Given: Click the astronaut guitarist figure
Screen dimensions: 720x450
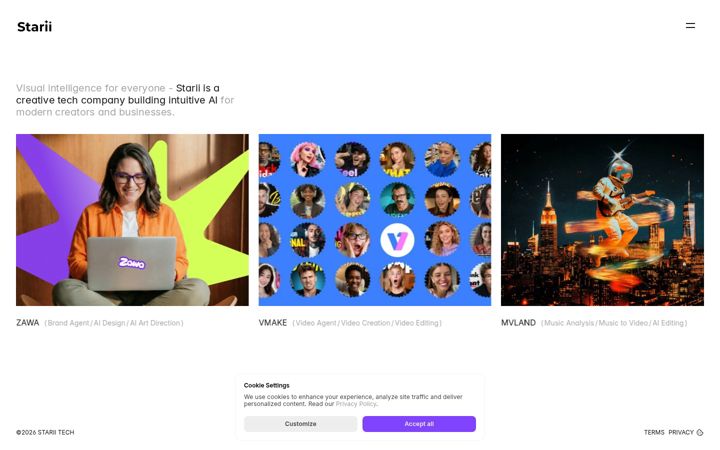Looking at the screenshot, I should tap(619, 207).
